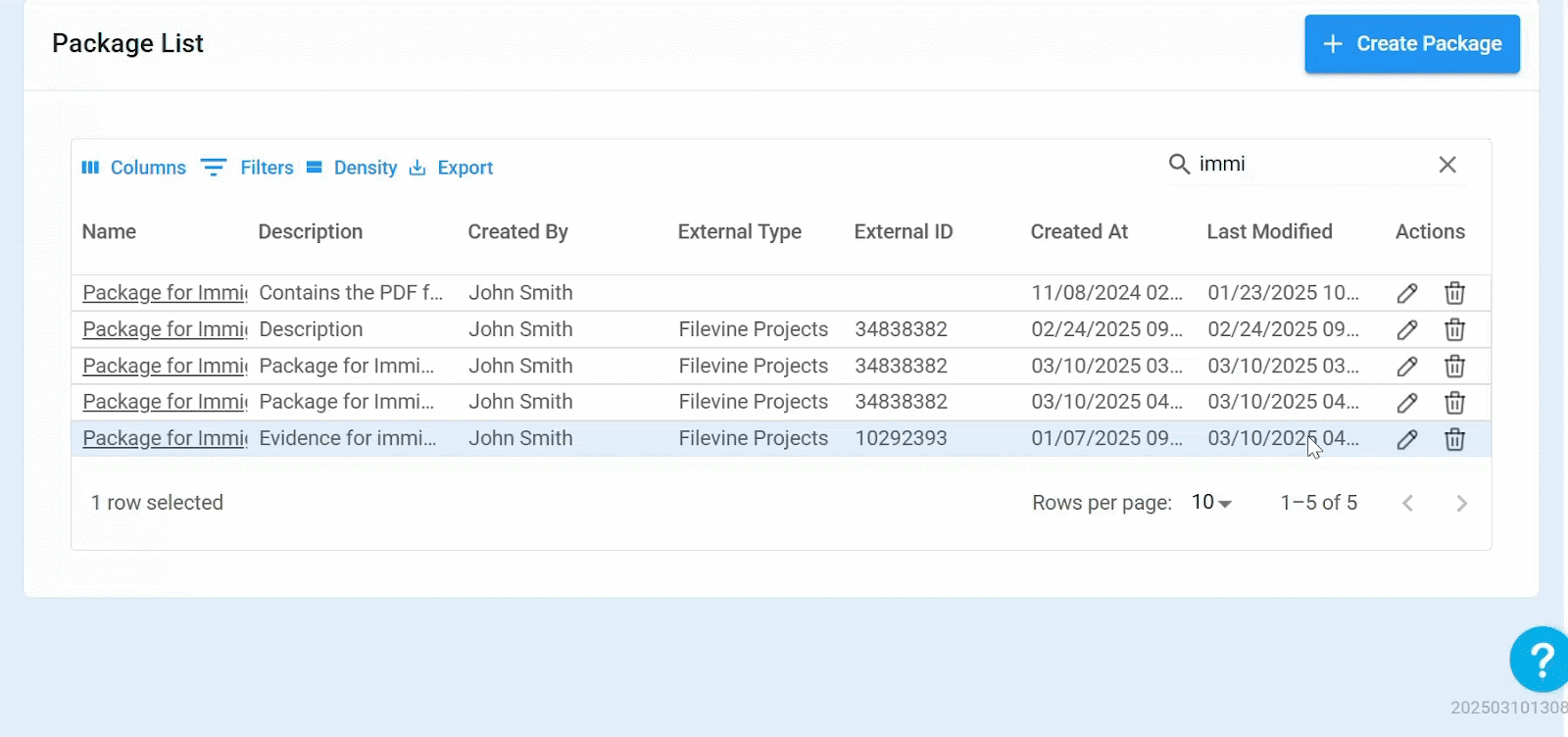Click 'Description' cell in 02/24/2025 row
Image resolution: width=1568 pixels, height=737 pixels.
coord(311,329)
